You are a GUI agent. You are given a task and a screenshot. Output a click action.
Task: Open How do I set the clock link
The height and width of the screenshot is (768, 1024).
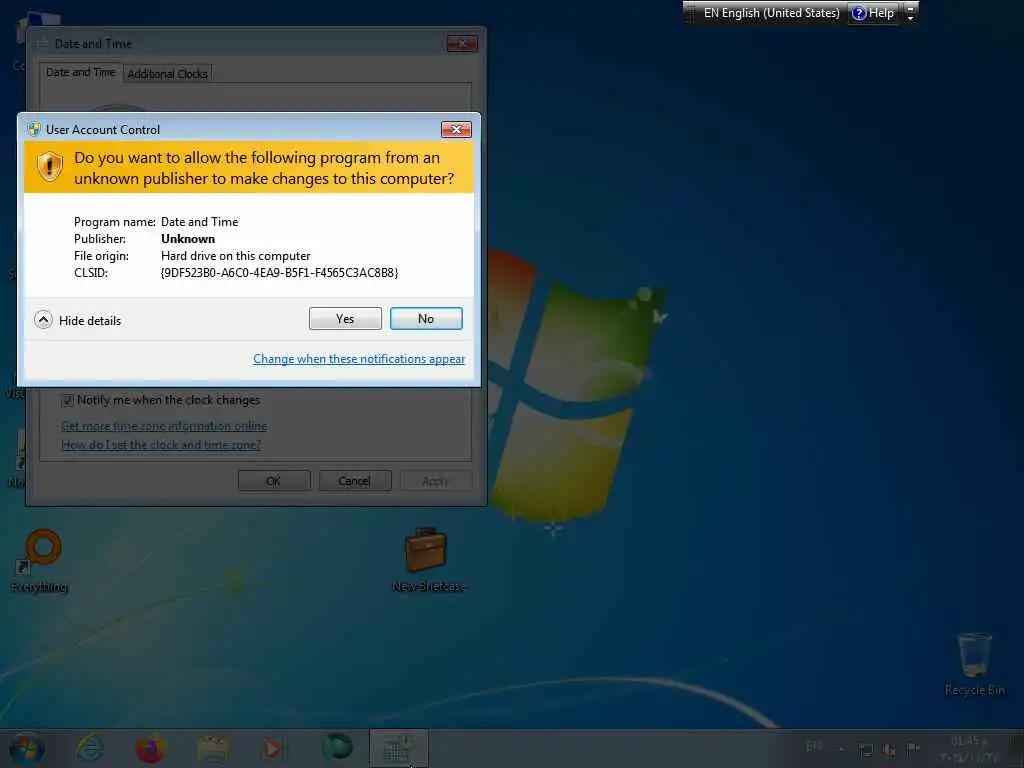pyautogui.click(x=161, y=445)
